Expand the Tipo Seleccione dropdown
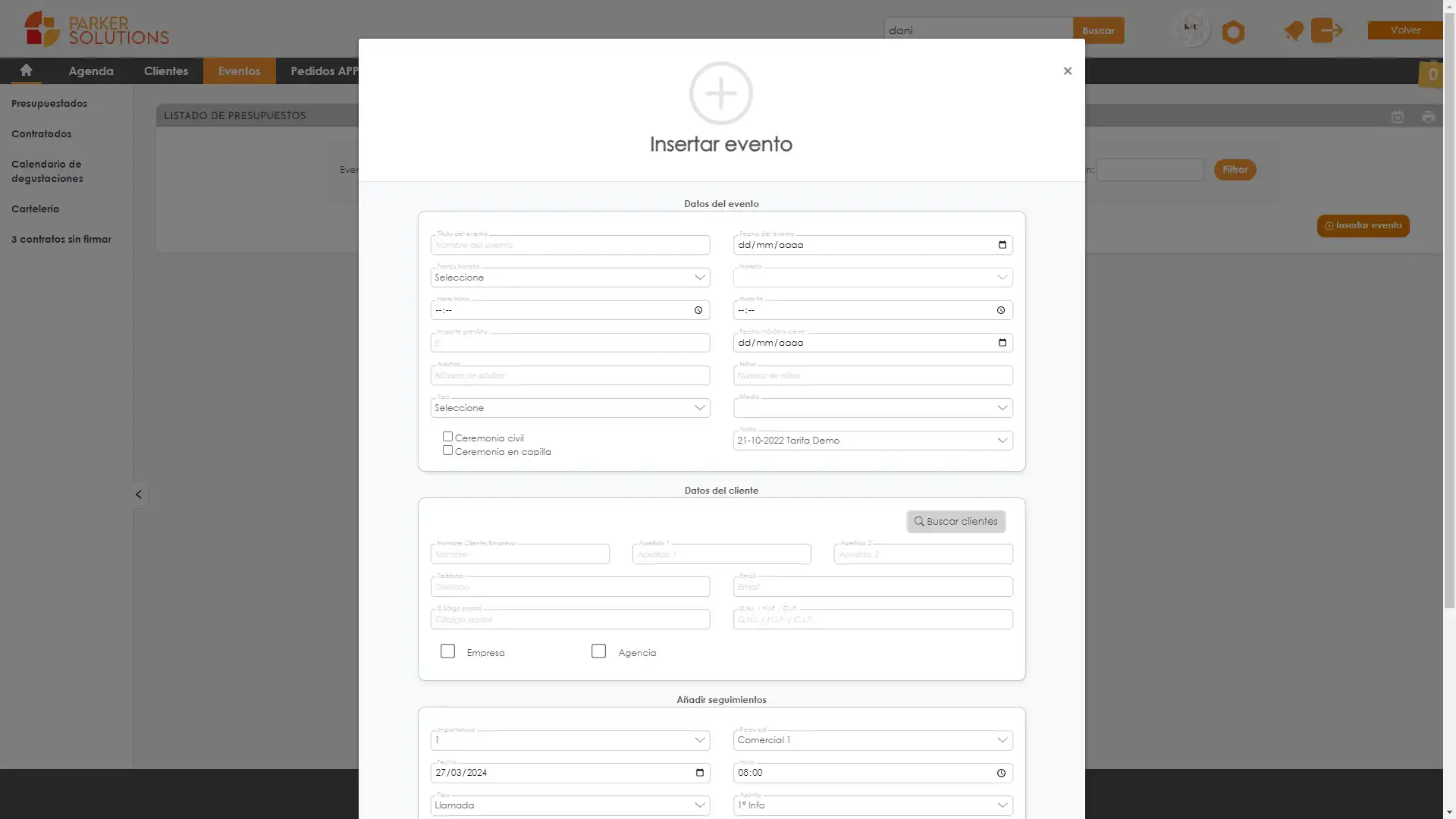Viewport: 1456px width, 819px height. pos(570,408)
